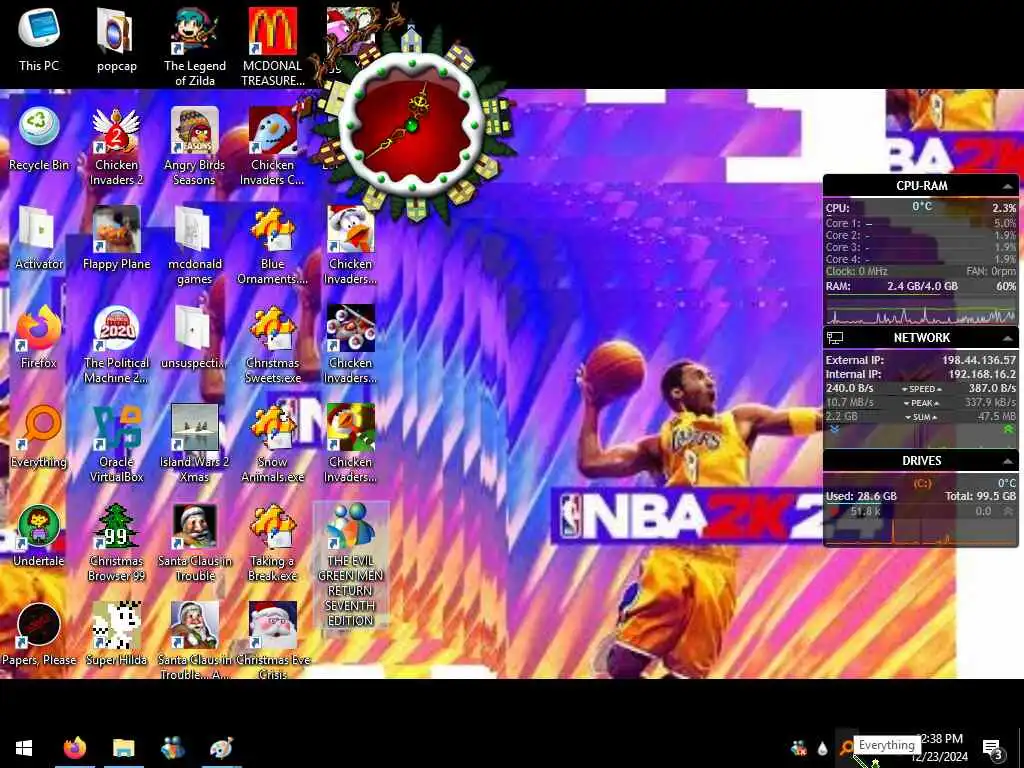Image resolution: width=1024 pixels, height=768 pixels.
Task: Collapse the NETWORK widget panel
Action: click(x=1008, y=338)
